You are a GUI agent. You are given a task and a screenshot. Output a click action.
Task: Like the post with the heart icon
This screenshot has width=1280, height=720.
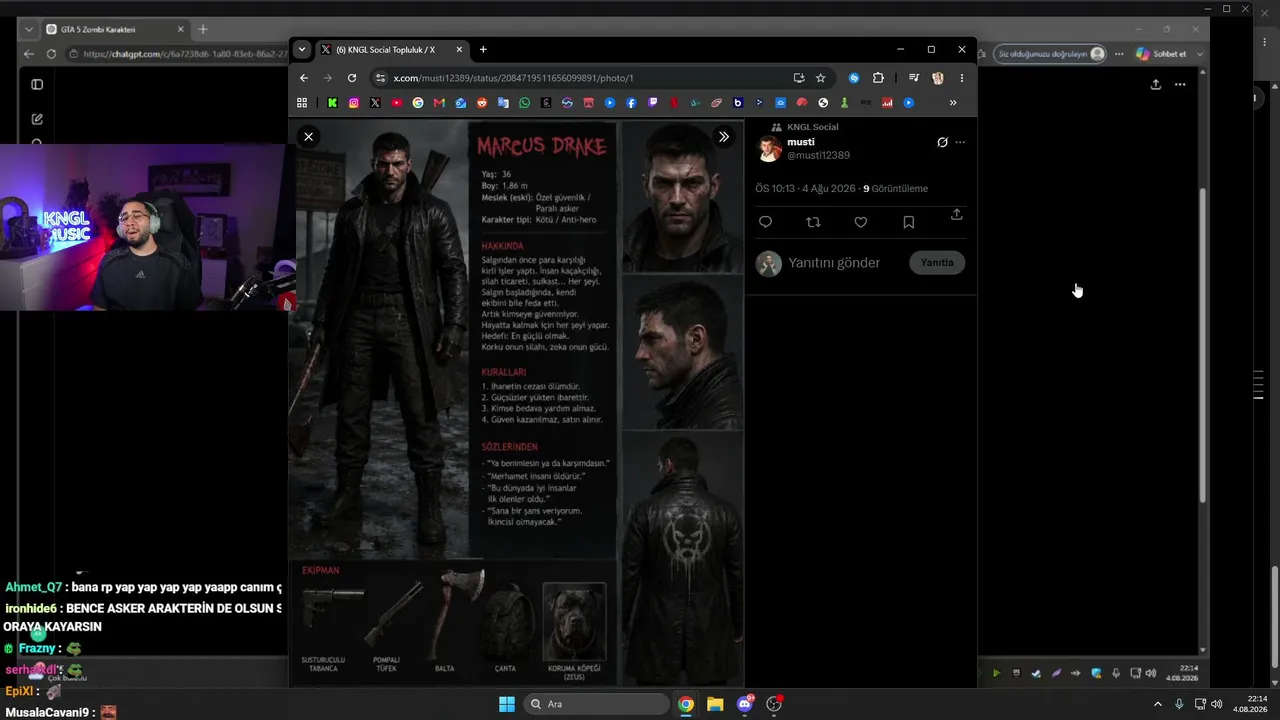click(861, 222)
